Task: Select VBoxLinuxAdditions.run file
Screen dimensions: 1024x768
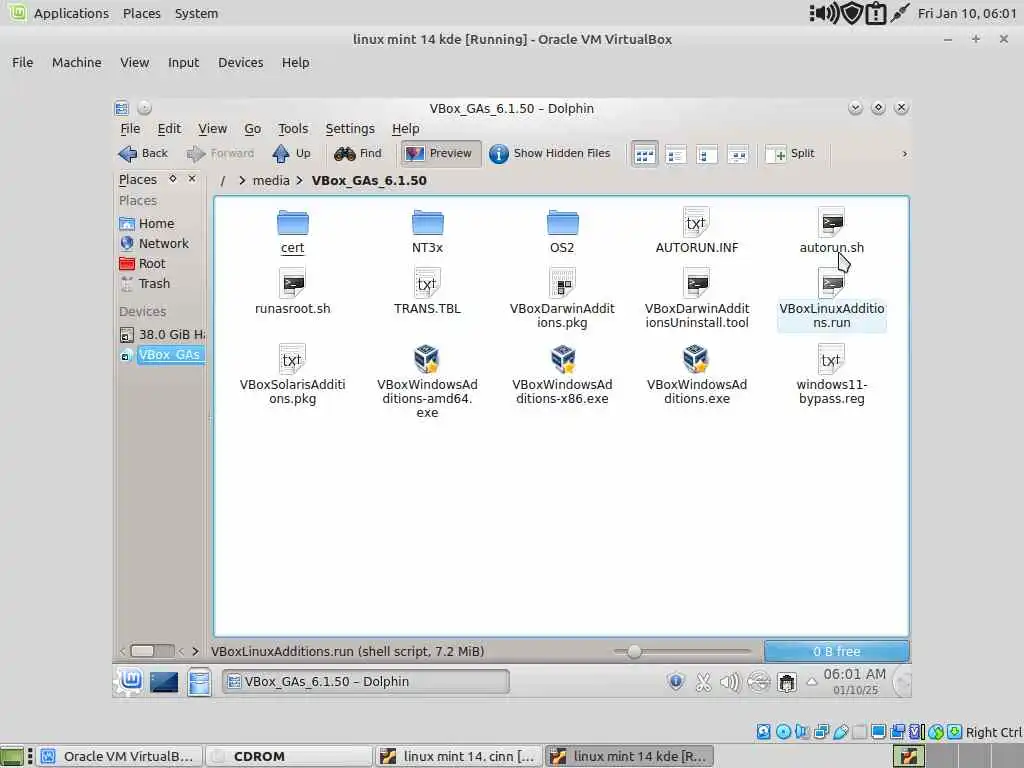Action: [x=831, y=299]
